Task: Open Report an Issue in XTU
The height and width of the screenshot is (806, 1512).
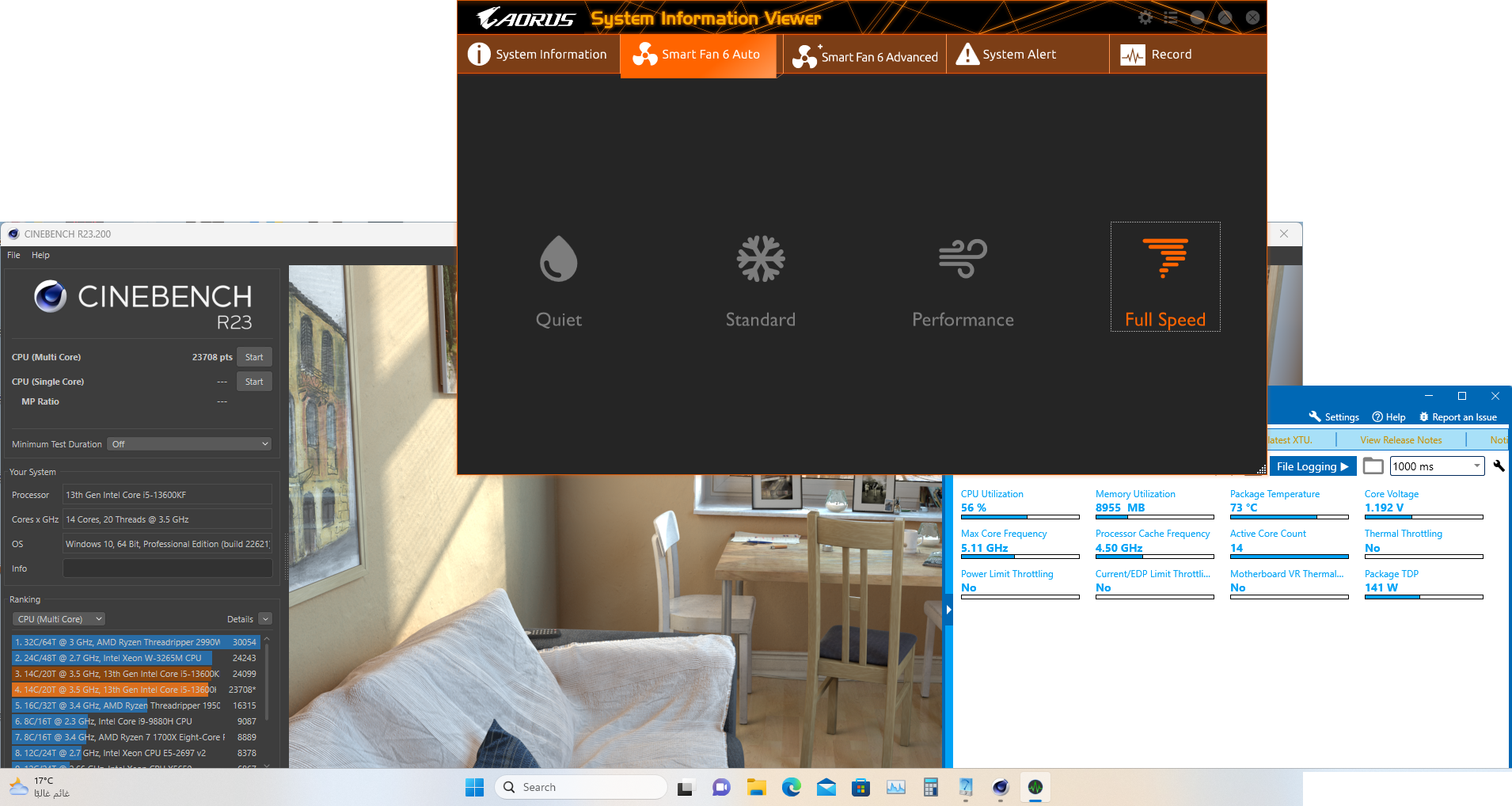Action: [x=1457, y=417]
